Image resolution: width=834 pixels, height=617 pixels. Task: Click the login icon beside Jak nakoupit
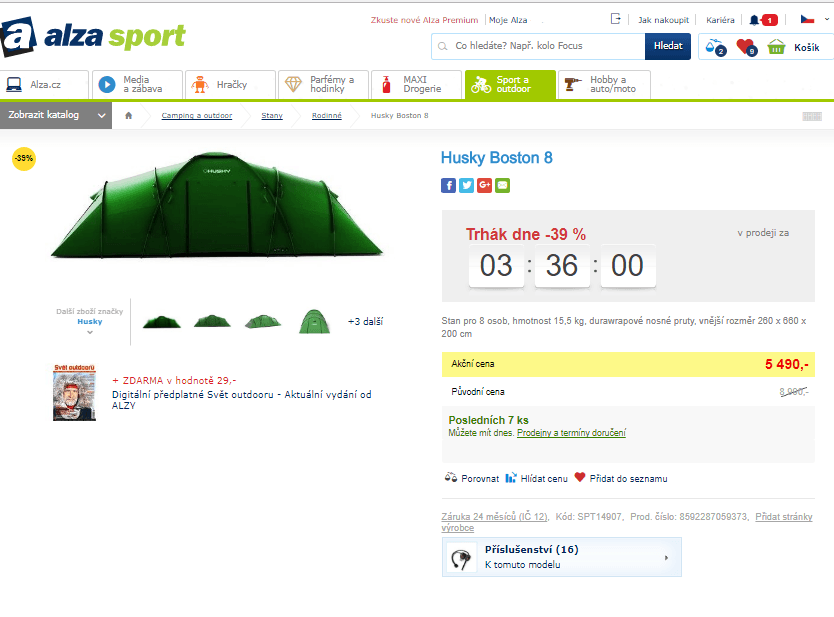[616, 19]
